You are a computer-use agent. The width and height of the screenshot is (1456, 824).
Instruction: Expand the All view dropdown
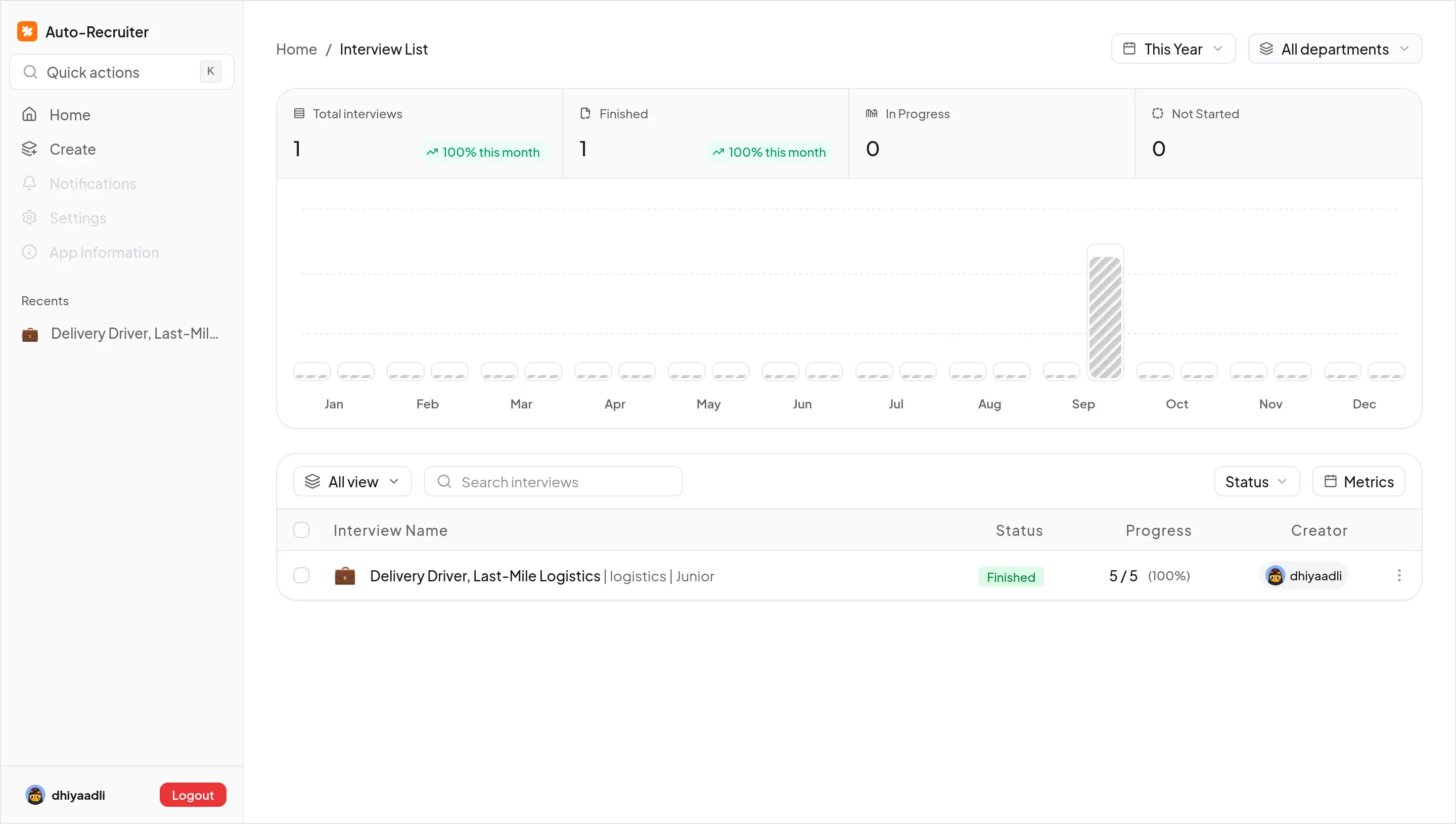(x=352, y=482)
